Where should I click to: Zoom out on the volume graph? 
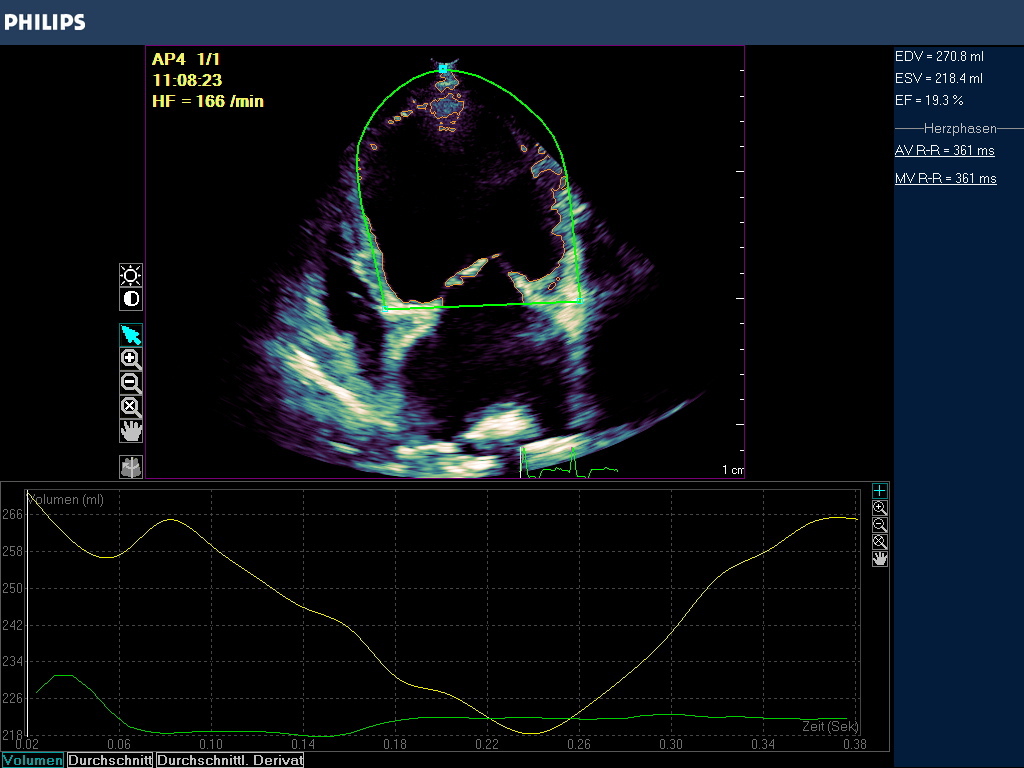click(879, 525)
